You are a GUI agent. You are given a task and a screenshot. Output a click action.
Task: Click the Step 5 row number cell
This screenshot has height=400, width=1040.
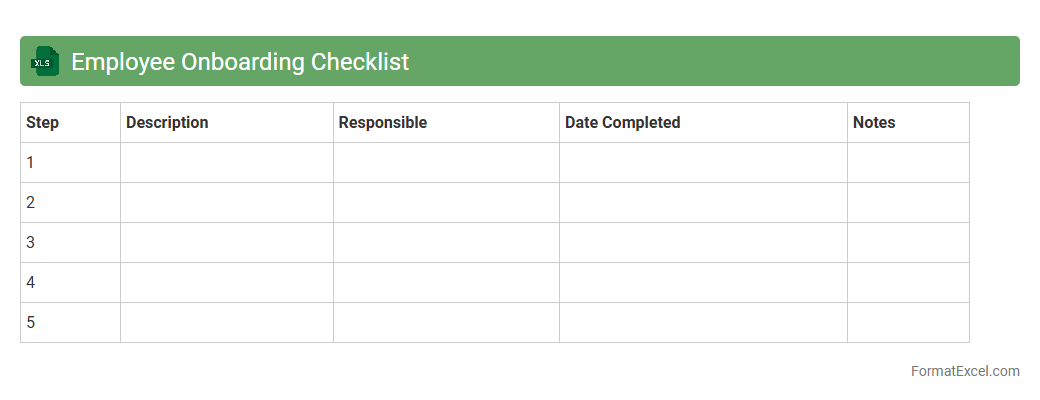70,323
